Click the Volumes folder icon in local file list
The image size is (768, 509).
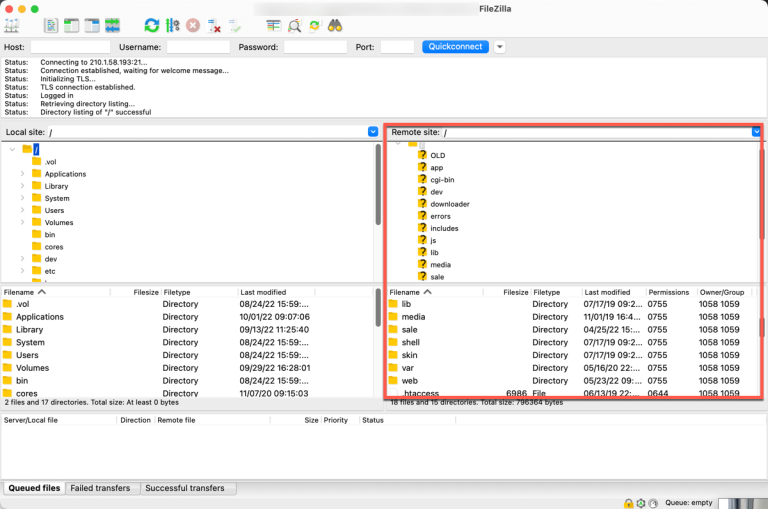tap(7, 367)
